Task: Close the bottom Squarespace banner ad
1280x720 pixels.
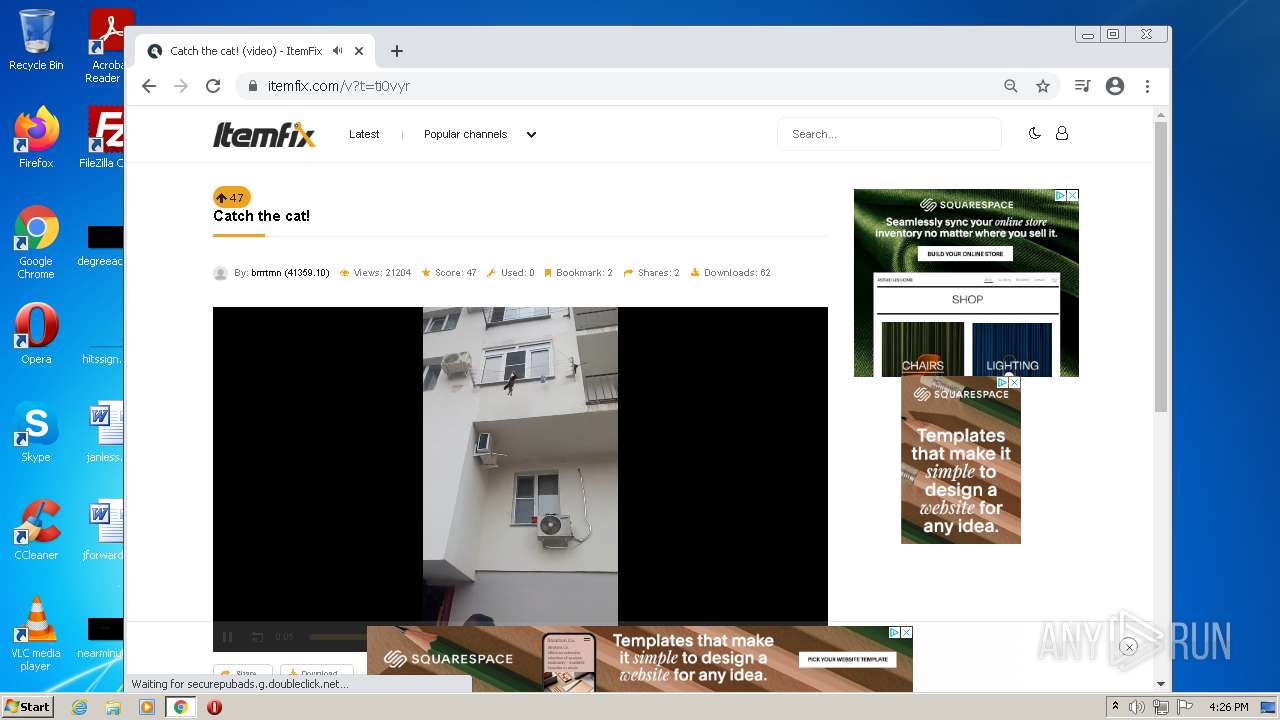Action: 907,632
